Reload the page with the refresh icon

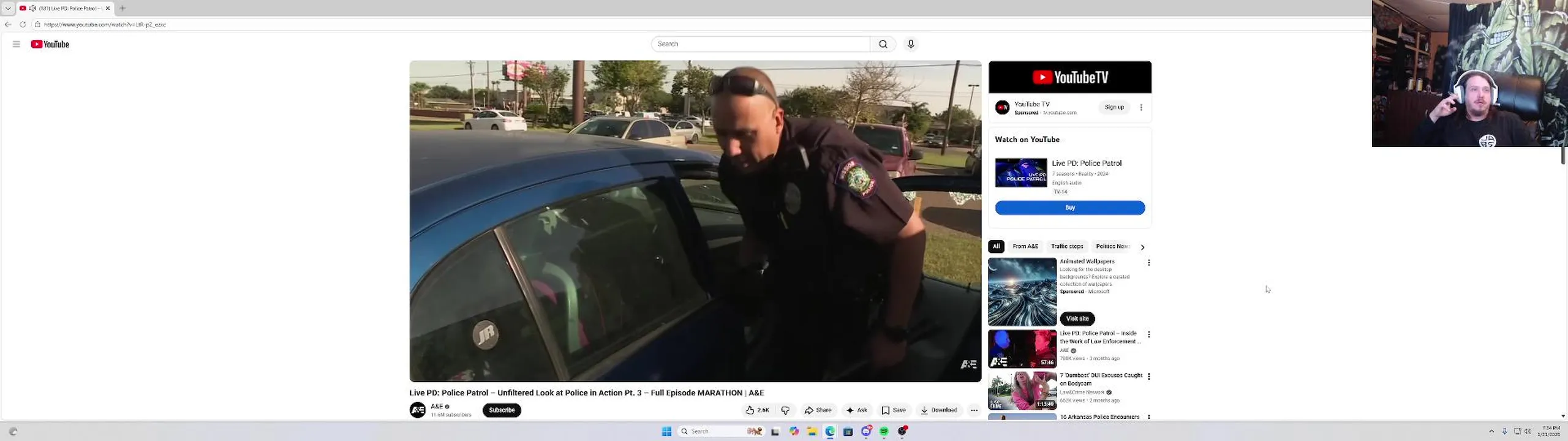pos(23,24)
